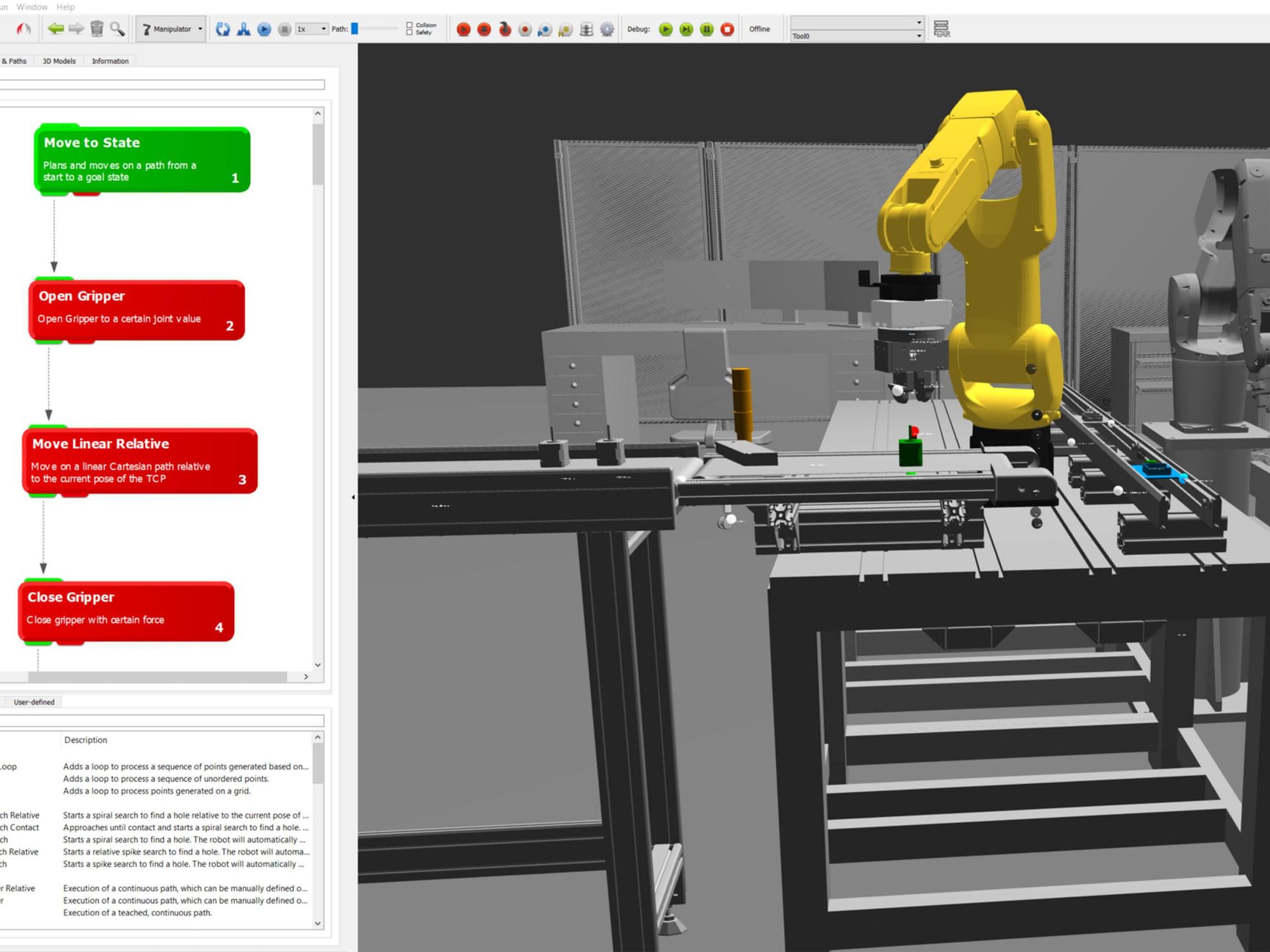Click the trash bin delete icon
Screen dimensions: 1270x952
pos(97,29)
